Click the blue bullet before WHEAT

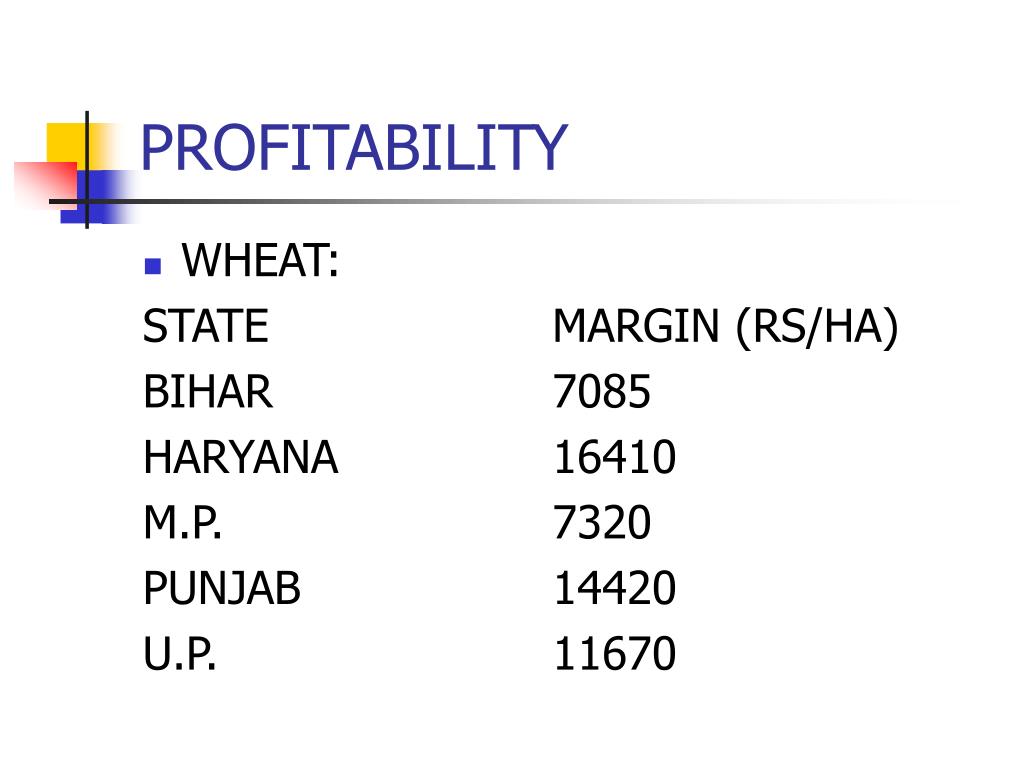153,266
